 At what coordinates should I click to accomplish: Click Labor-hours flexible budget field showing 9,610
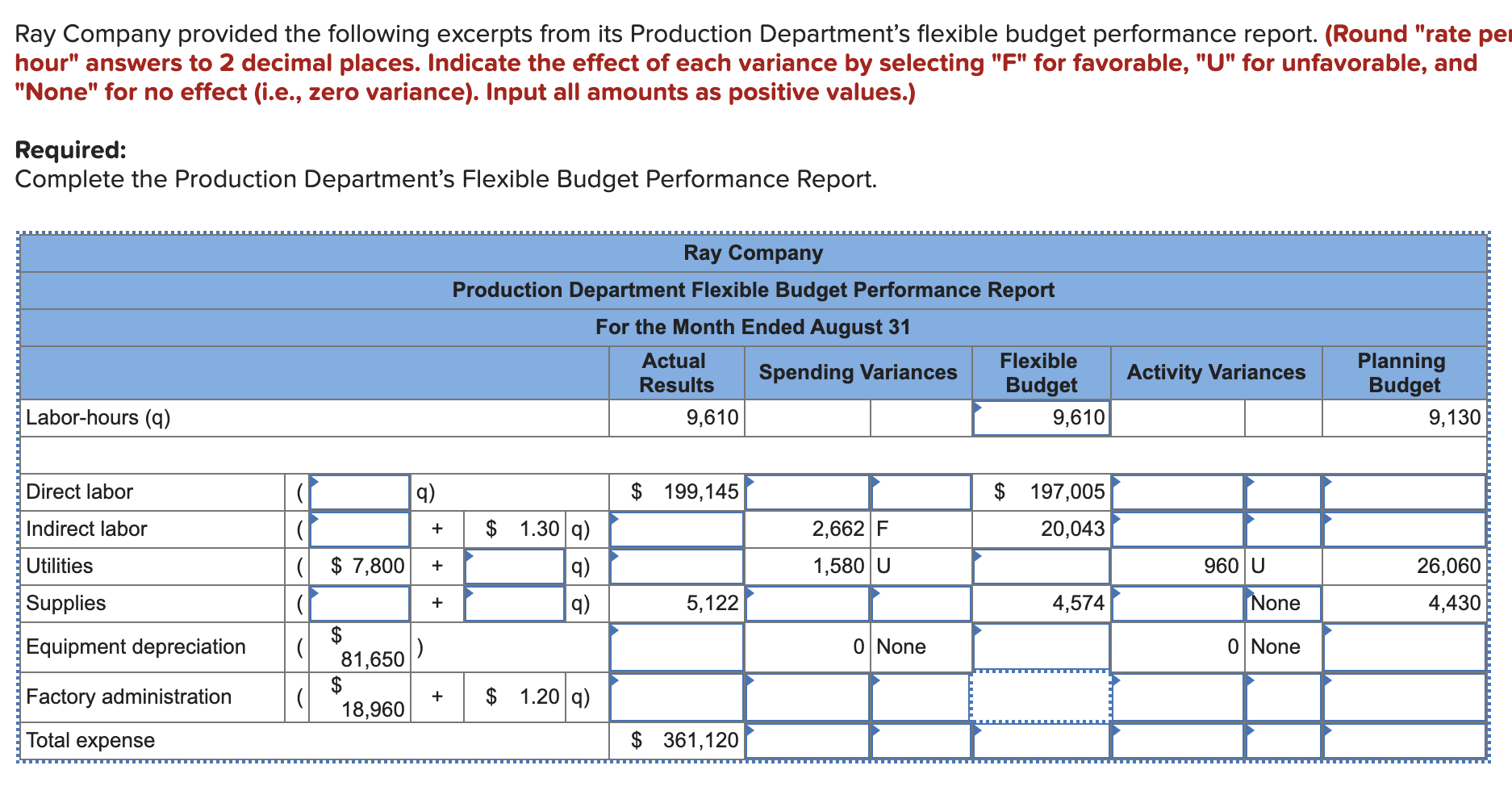click(x=1041, y=417)
